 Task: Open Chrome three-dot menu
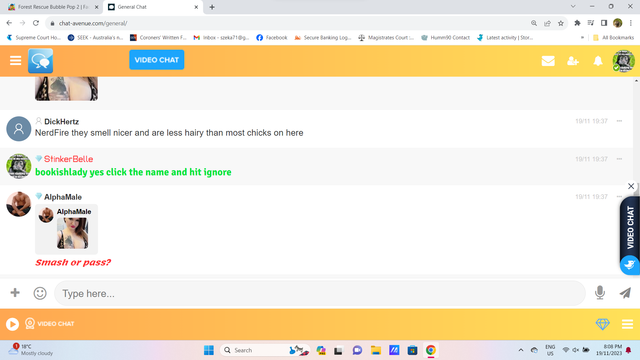(x=631, y=23)
